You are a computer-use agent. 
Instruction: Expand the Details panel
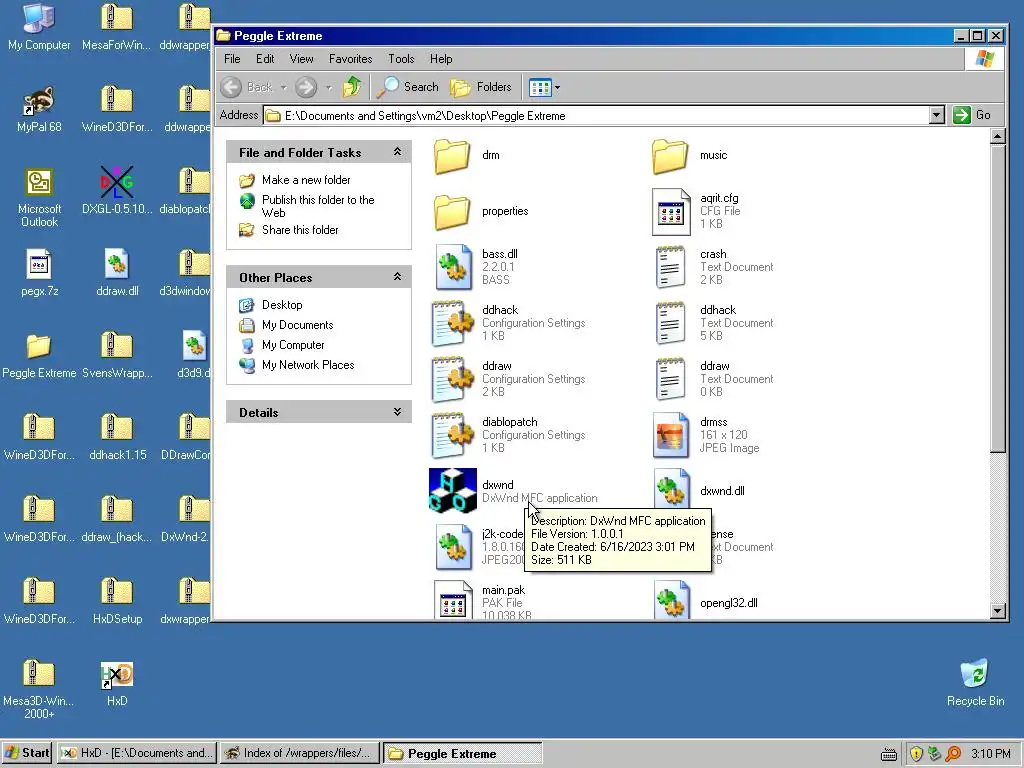point(397,412)
